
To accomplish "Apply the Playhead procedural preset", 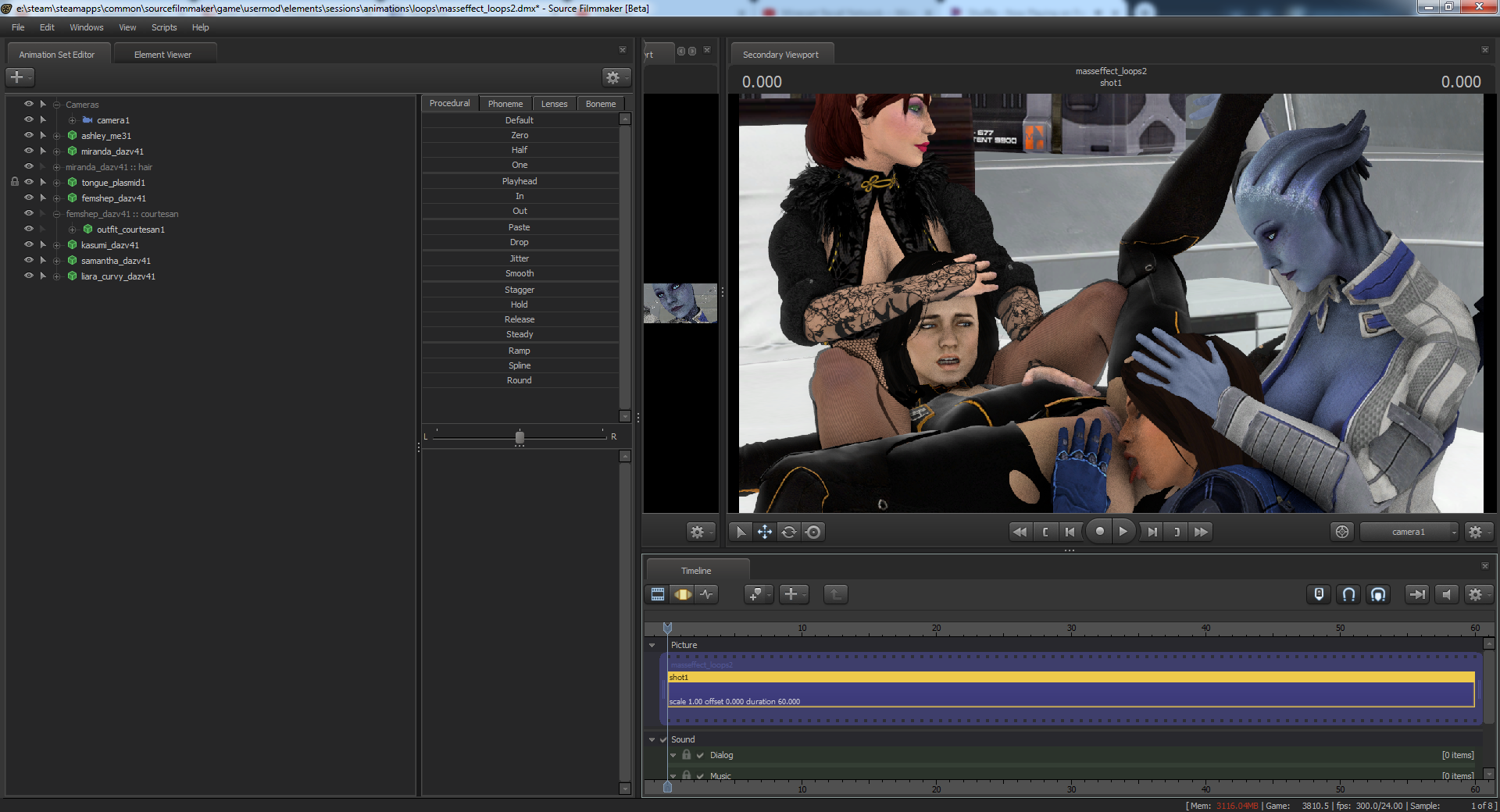I will (520, 181).
